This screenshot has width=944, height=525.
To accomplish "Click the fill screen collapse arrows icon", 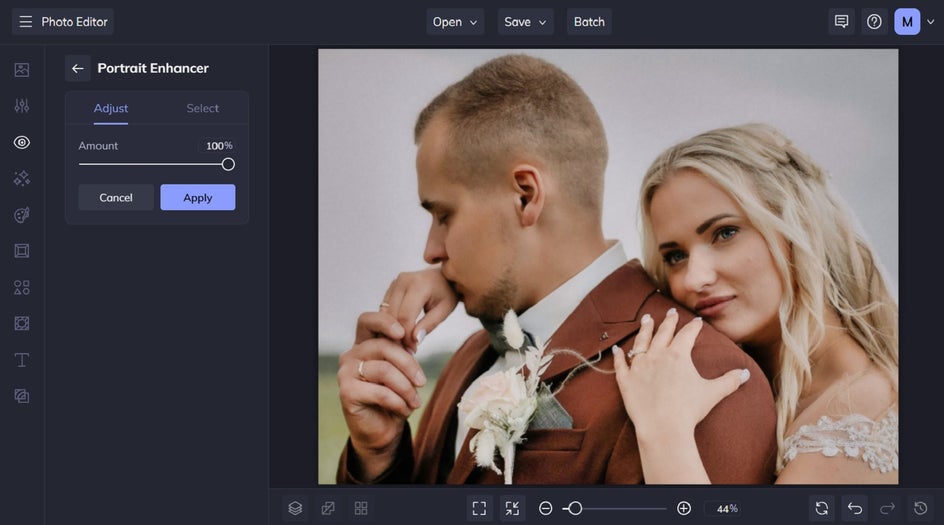I will pos(512,508).
